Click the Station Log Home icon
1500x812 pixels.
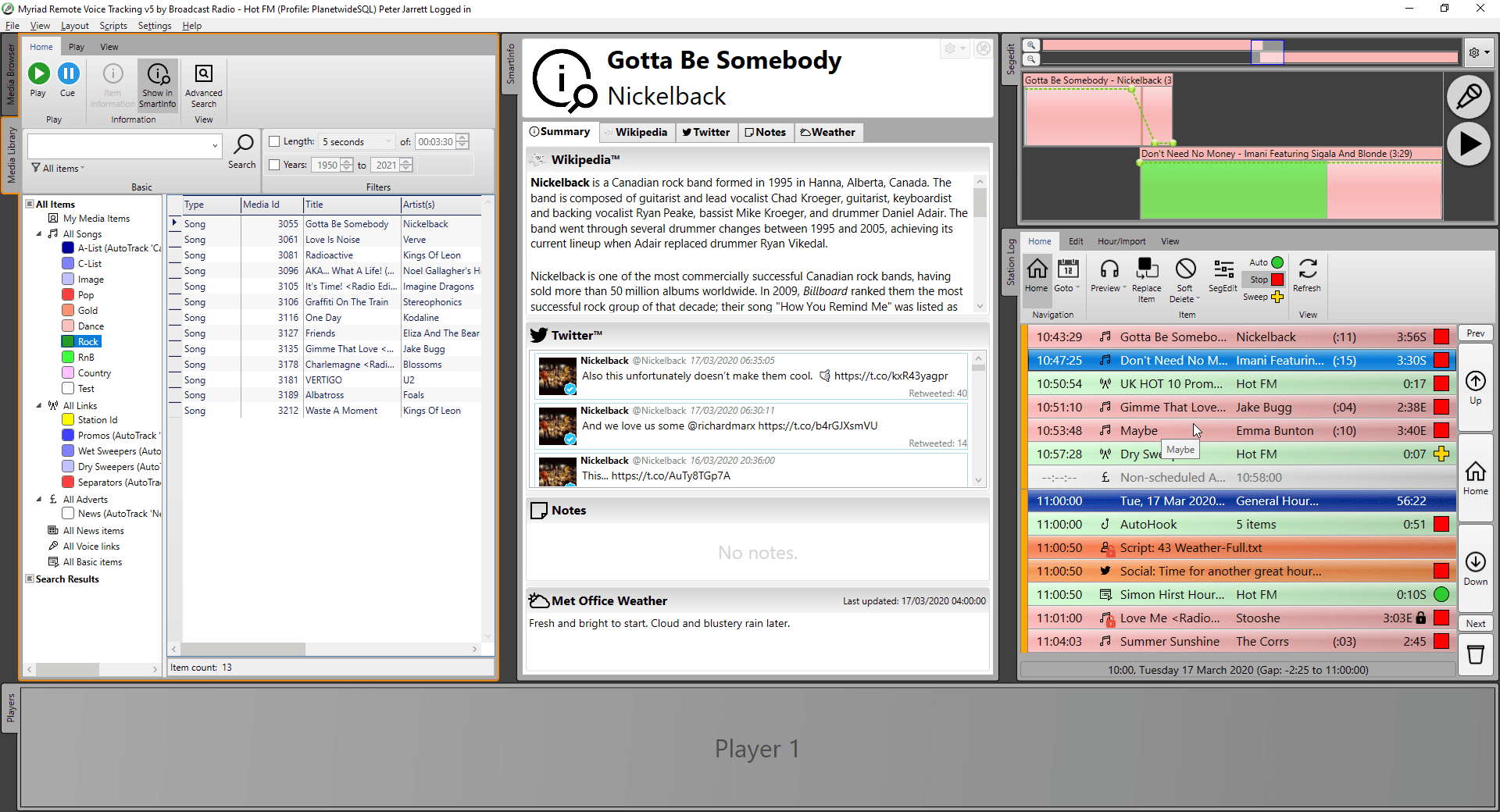(1037, 269)
